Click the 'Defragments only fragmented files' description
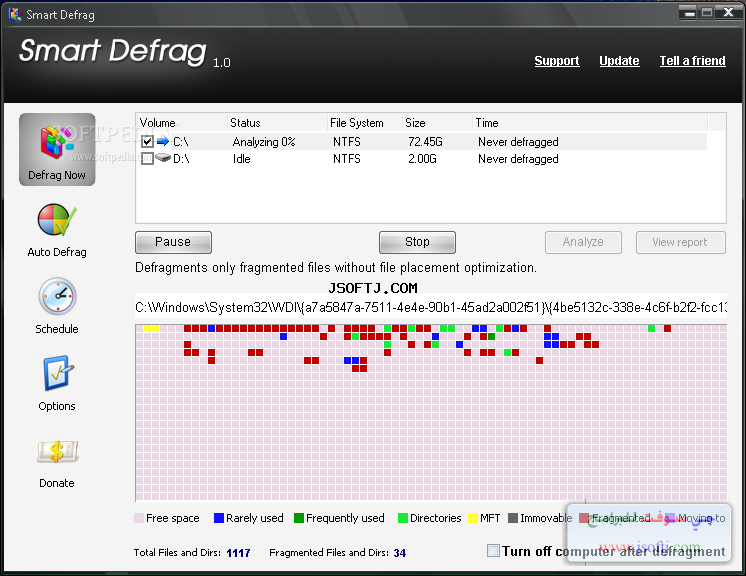Viewport: 746px width, 576px height. coord(336,268)
